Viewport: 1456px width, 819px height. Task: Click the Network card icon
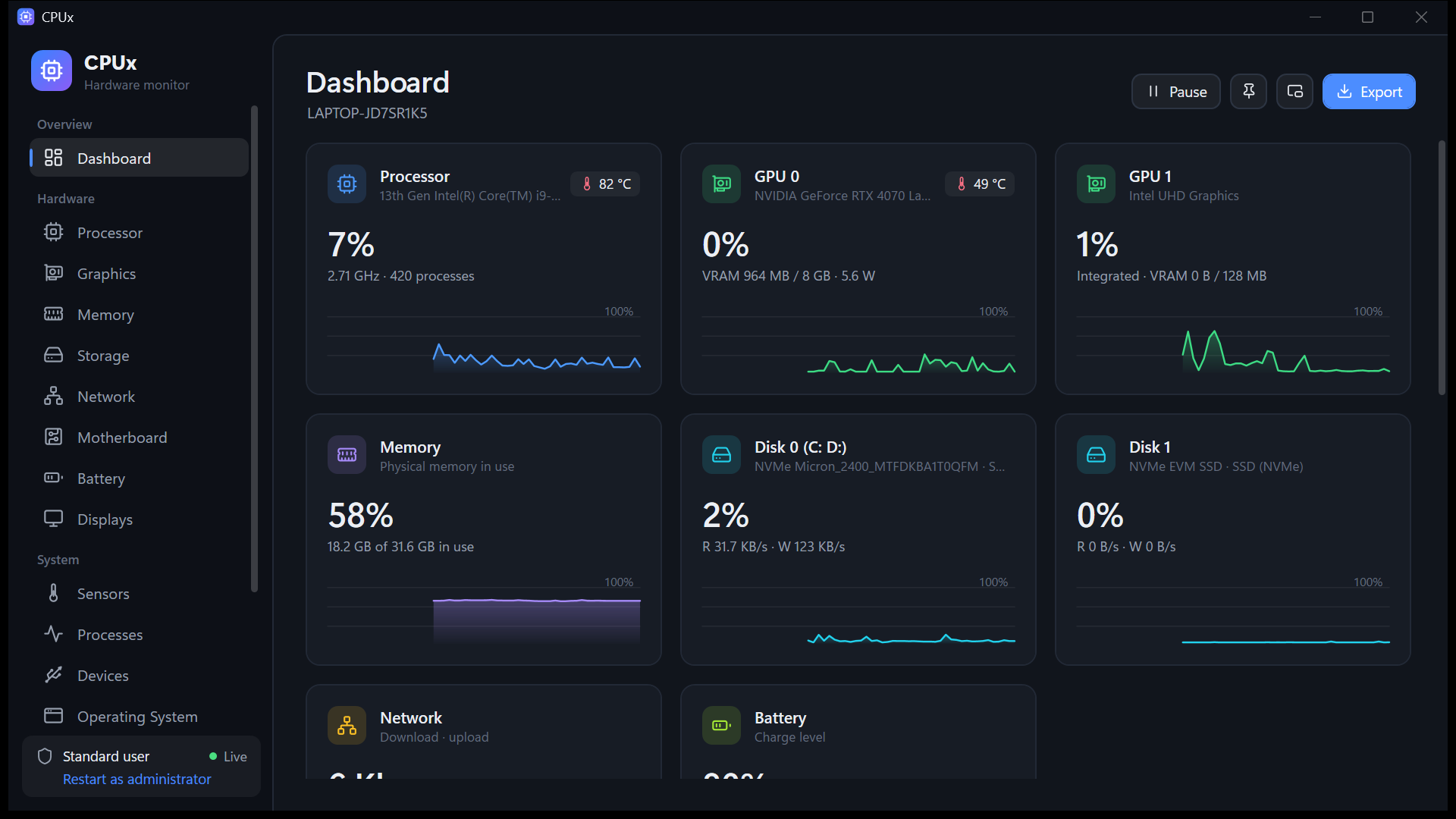(x=347, y=725)
